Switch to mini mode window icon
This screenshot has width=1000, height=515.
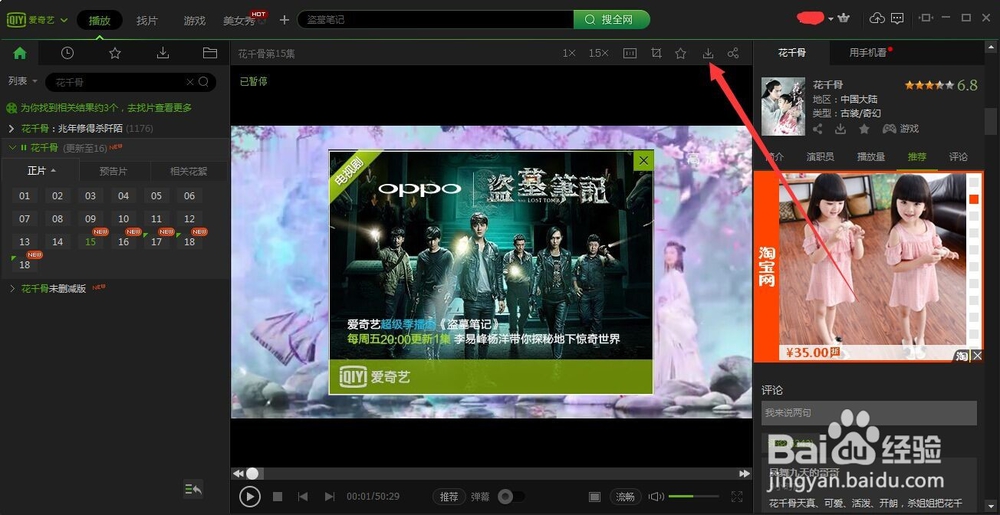point(927,18)
